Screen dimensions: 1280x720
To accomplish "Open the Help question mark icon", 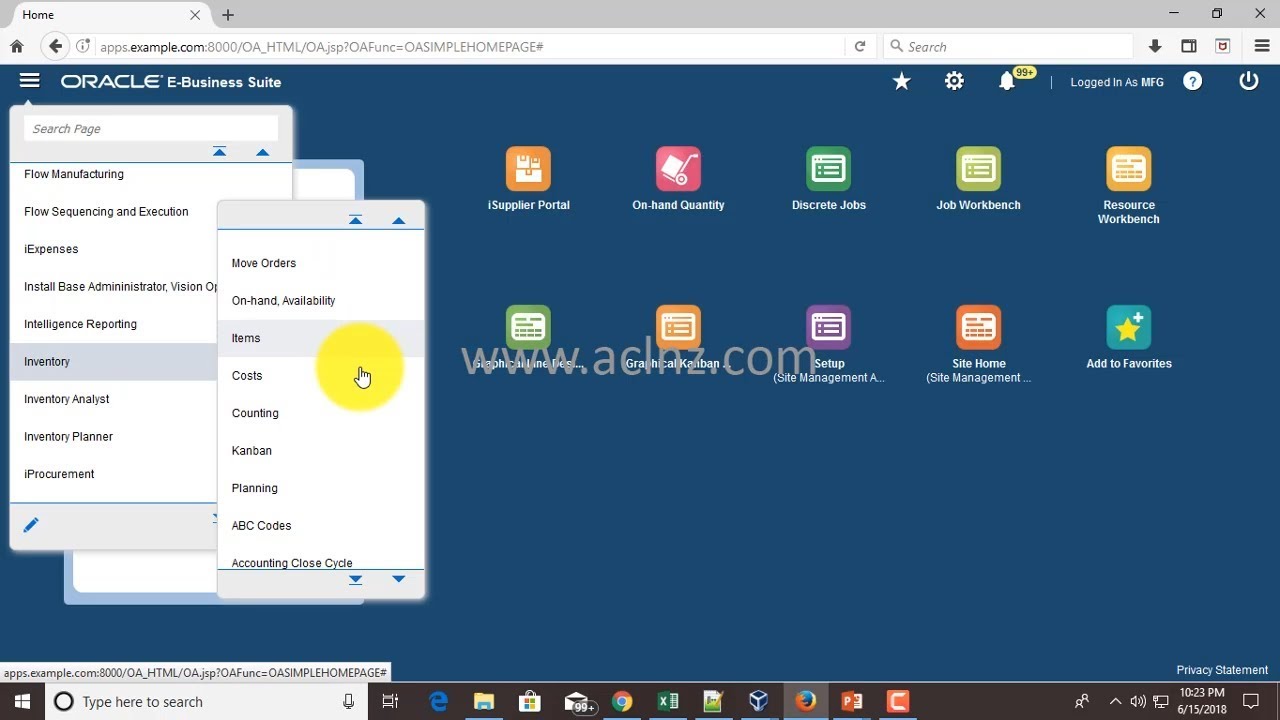I will 1192,81.
